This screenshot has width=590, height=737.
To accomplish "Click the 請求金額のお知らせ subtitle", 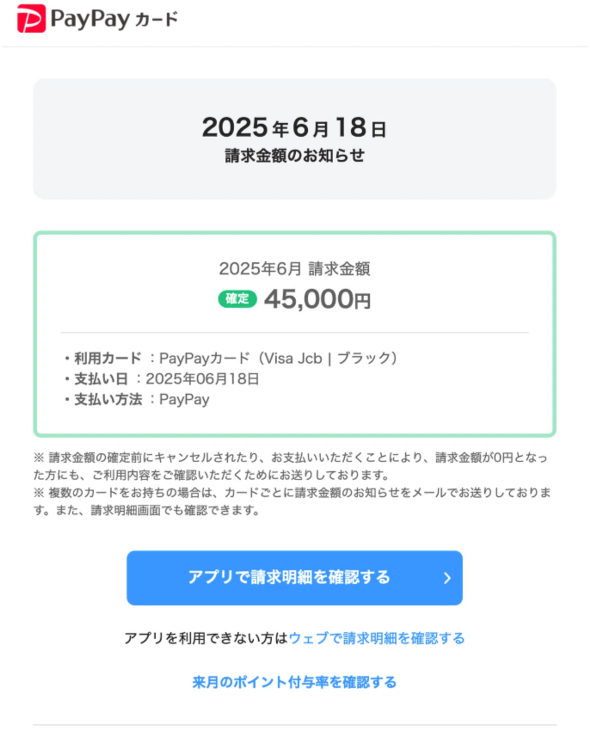I will 295,156.
